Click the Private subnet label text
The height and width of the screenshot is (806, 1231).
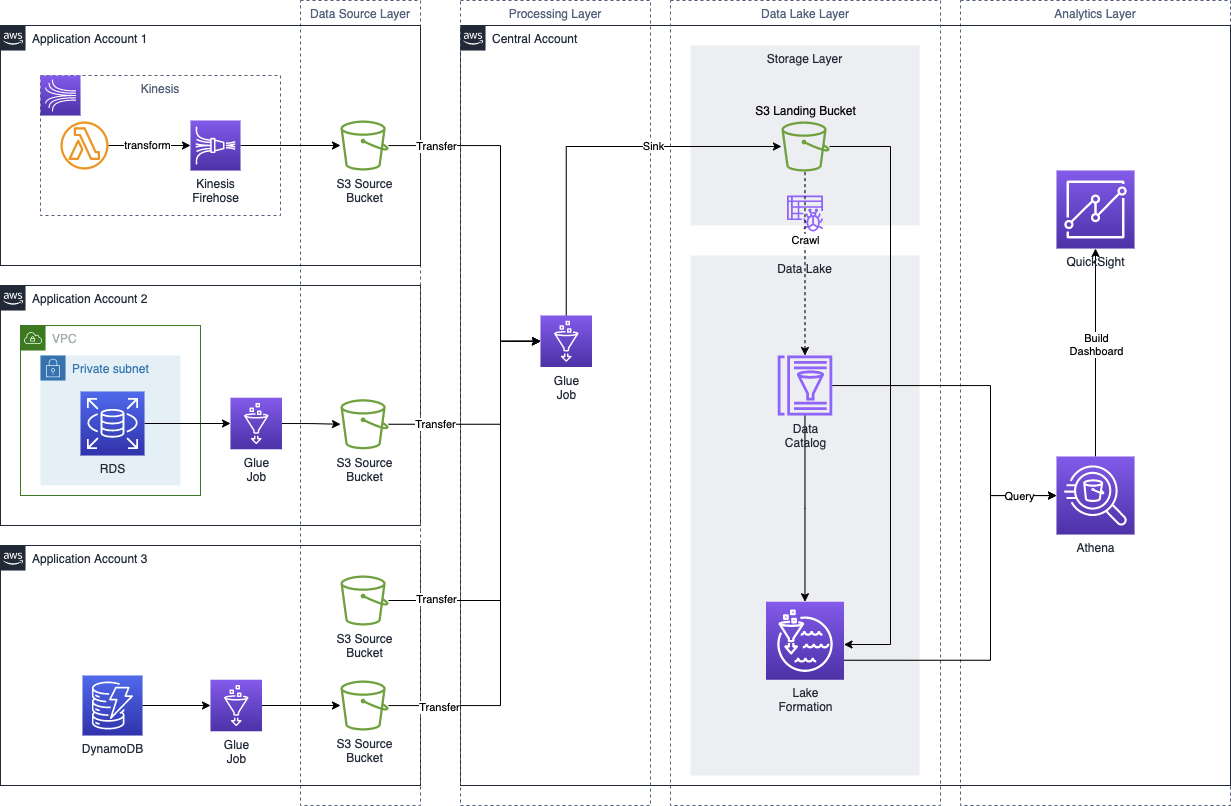[110, 369]
